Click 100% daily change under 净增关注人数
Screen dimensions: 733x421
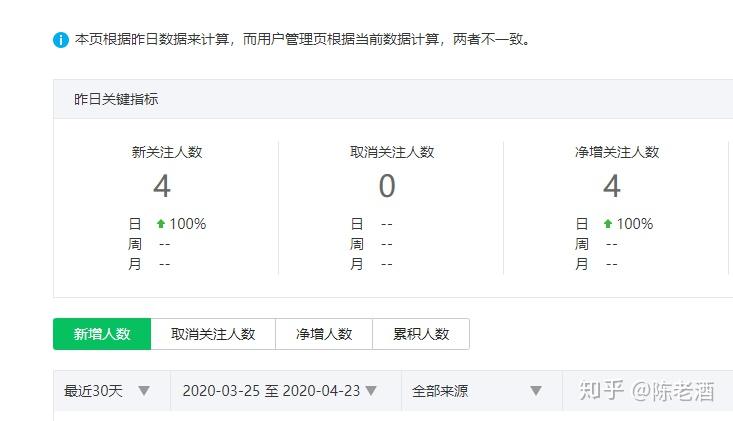634,224
